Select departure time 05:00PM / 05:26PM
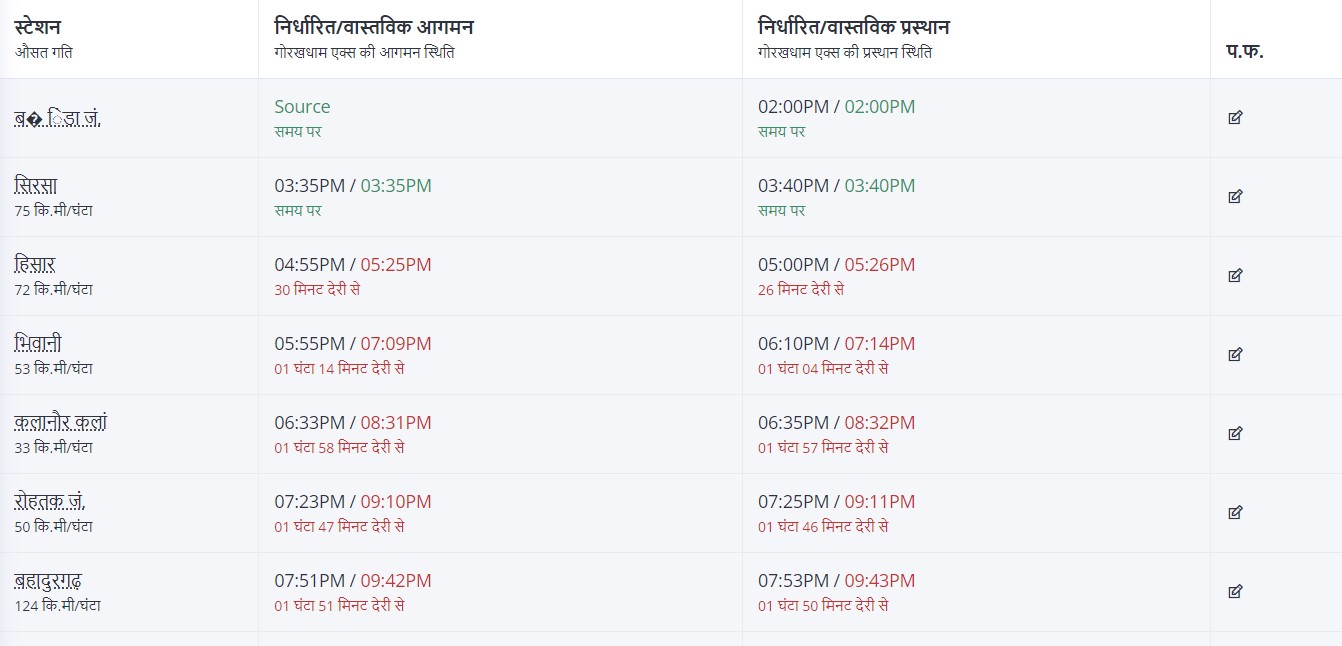Image resolution: width=1342 pixels, height=646 pixels. pos(836,265)
